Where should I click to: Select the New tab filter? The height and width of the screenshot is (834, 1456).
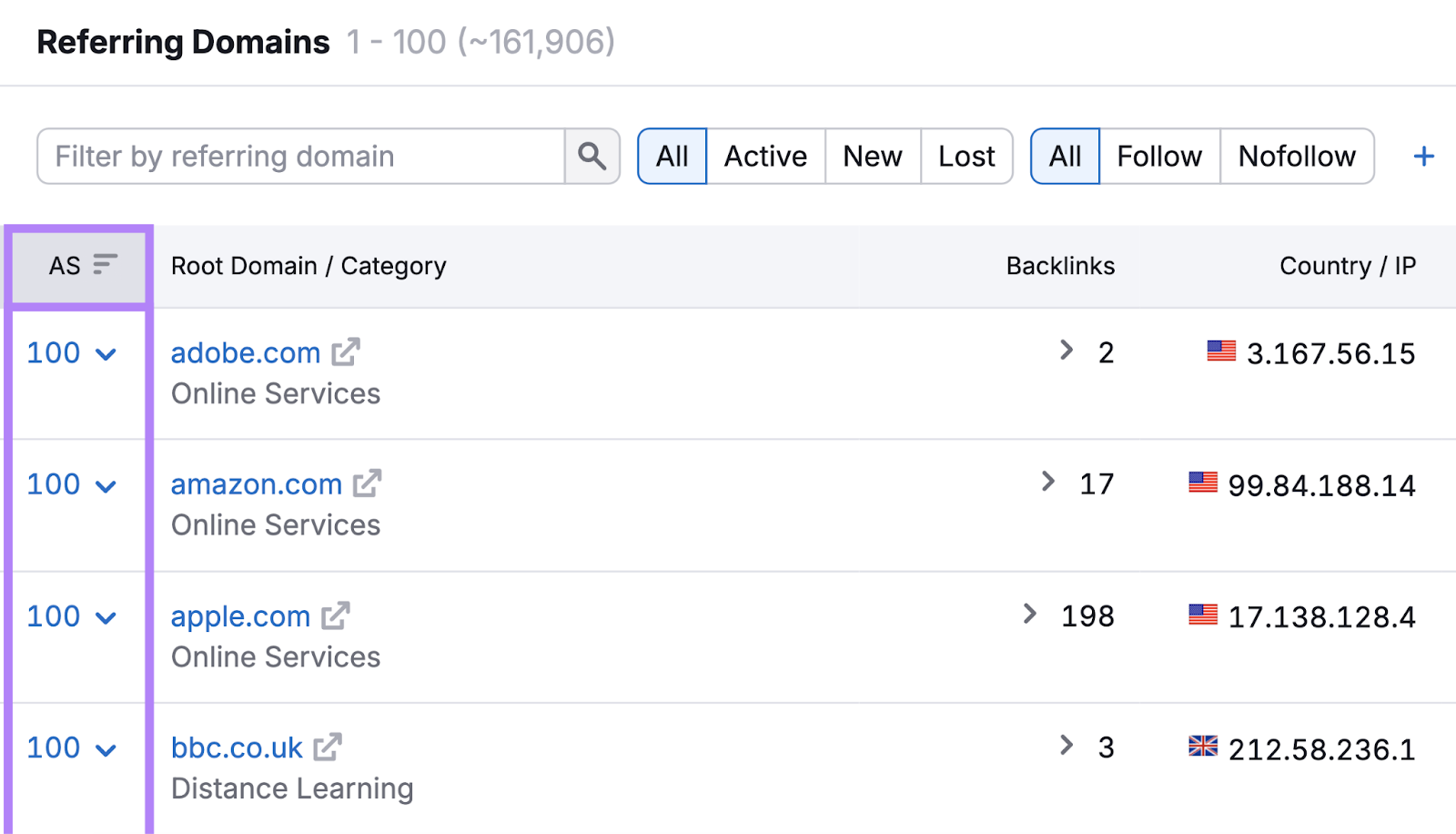[872, 156]
